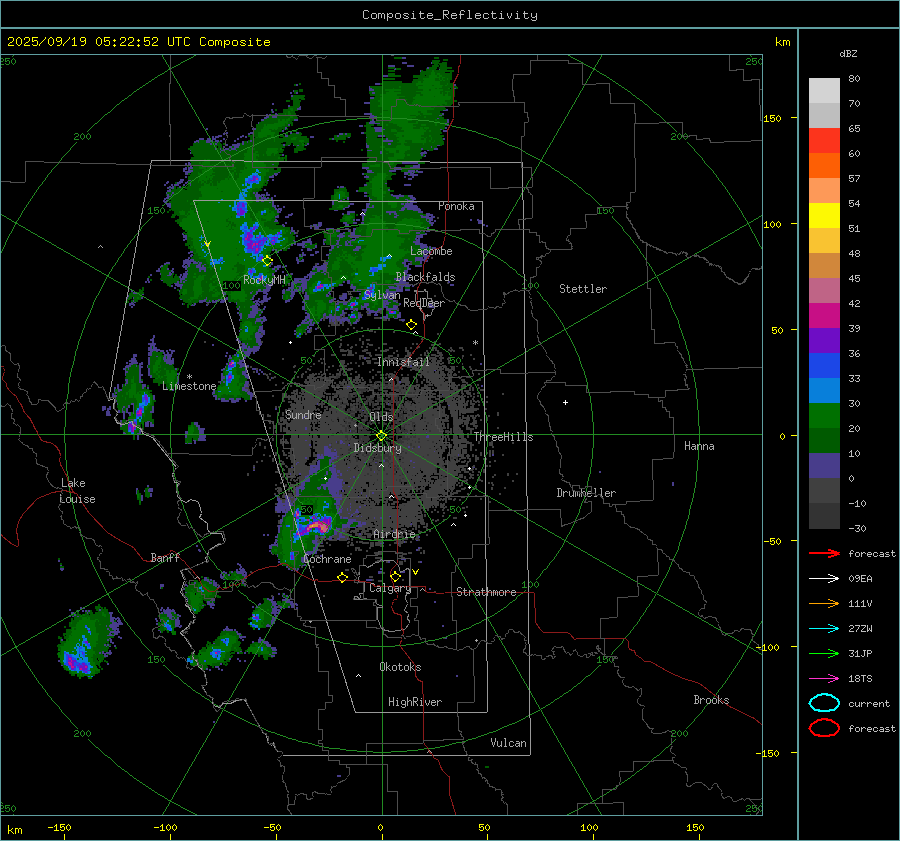This screenshot has width=900, height=841.
Task: Select the white 09EA arrow icon
Action: pos(823,578)
